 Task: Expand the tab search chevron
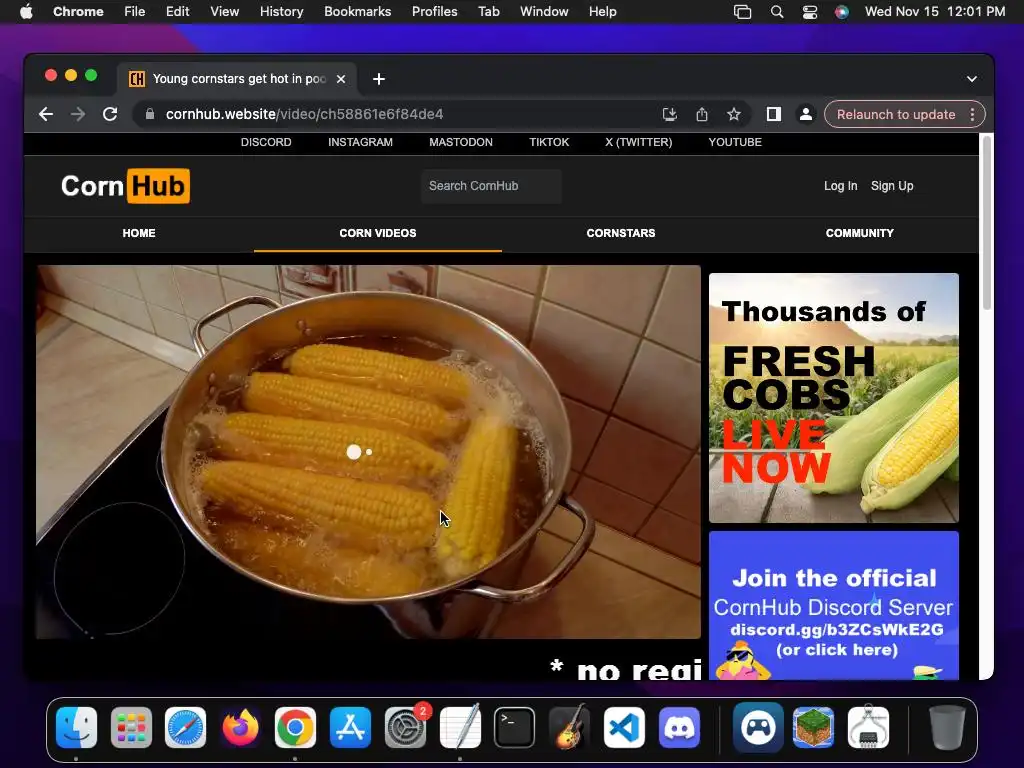(972, 79)
